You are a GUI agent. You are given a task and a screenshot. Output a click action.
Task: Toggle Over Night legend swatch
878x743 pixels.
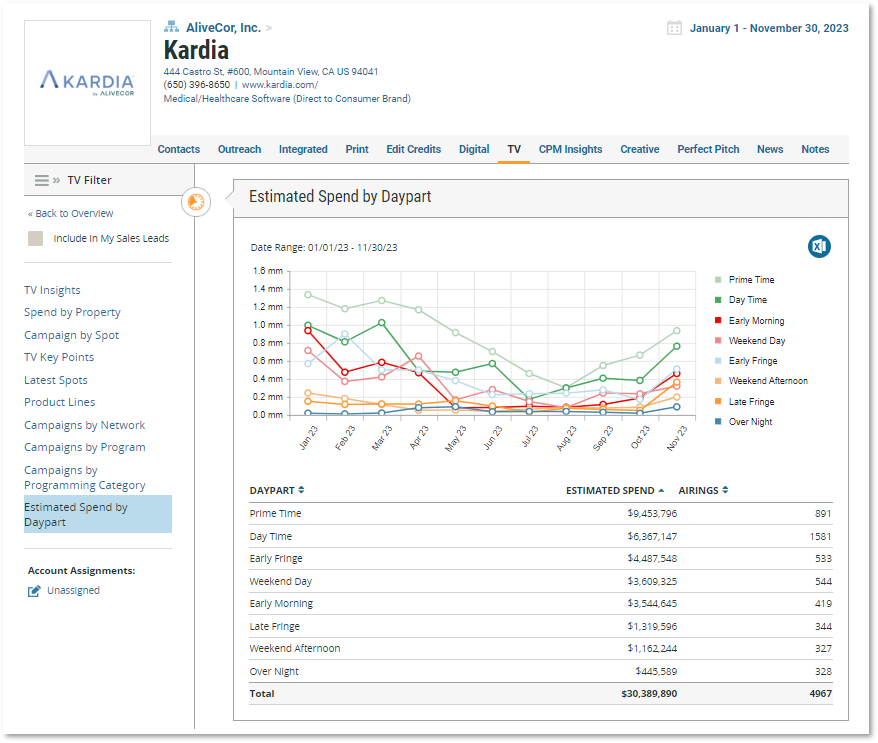point(718,422)
